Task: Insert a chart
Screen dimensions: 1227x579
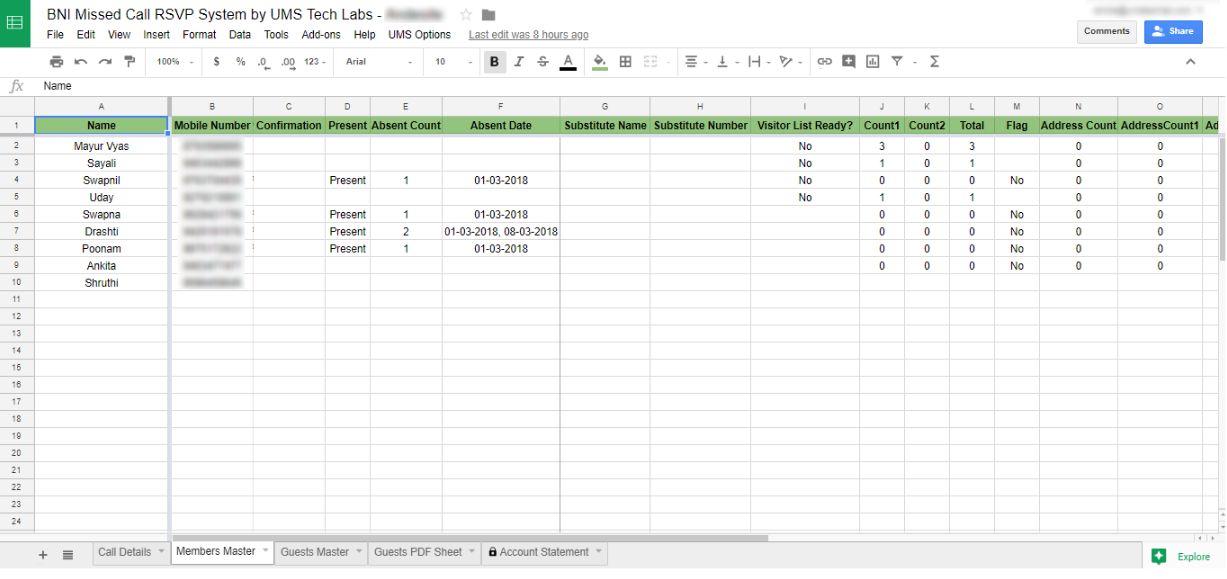Action: 873,62
